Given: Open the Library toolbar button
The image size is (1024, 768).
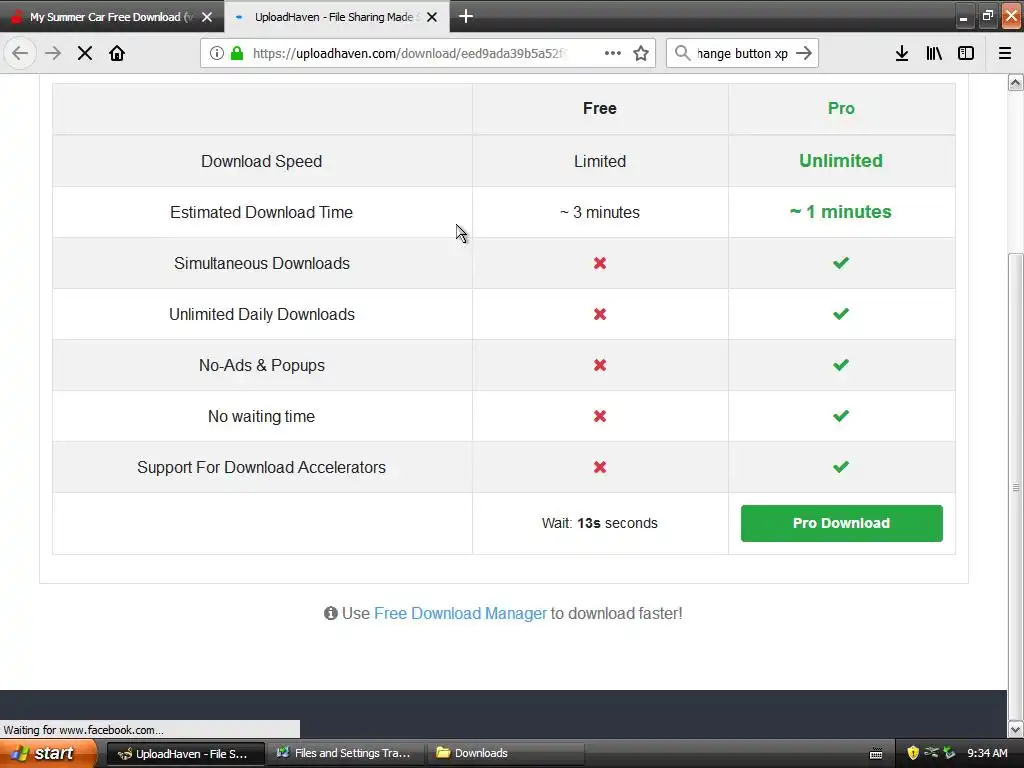Looking at the screenshot, I should [x=934, y=53].
